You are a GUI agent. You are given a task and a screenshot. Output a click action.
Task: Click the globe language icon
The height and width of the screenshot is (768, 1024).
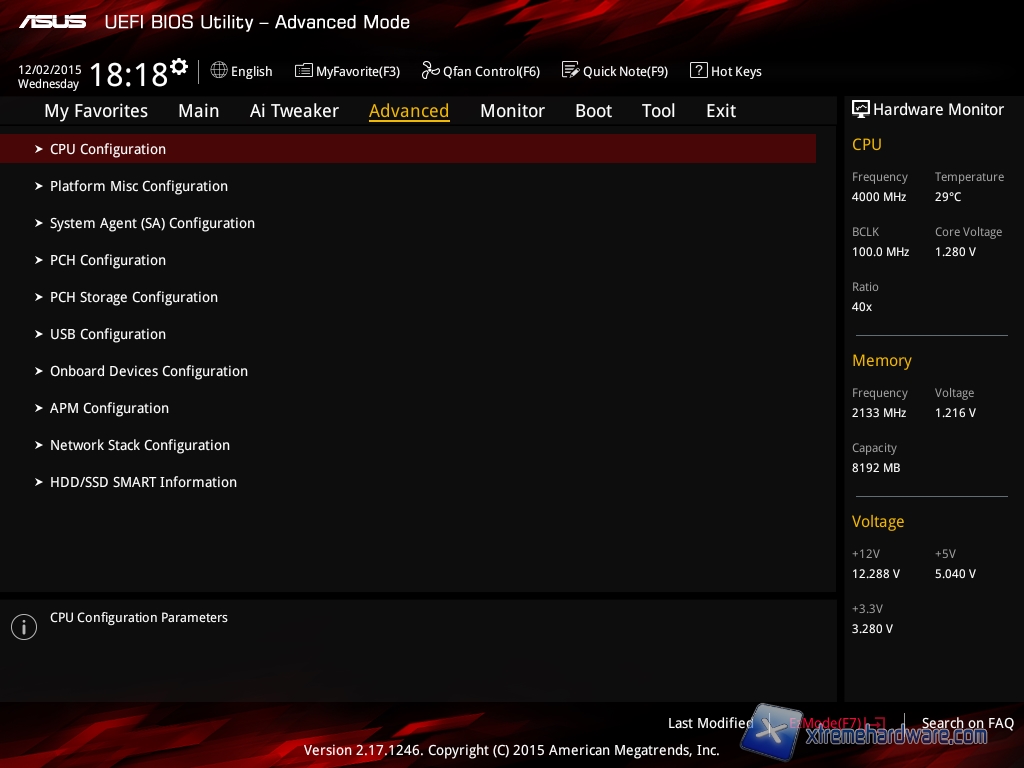(219, 70)
